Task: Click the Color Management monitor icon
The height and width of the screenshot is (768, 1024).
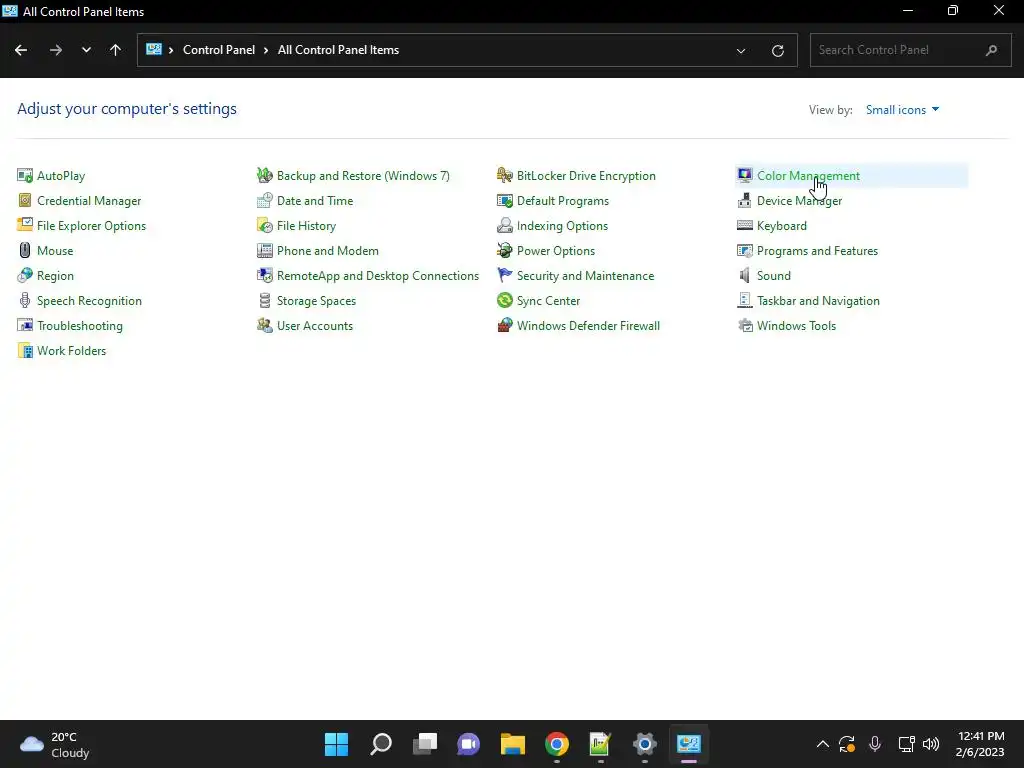Action: [x=744, y=176]
